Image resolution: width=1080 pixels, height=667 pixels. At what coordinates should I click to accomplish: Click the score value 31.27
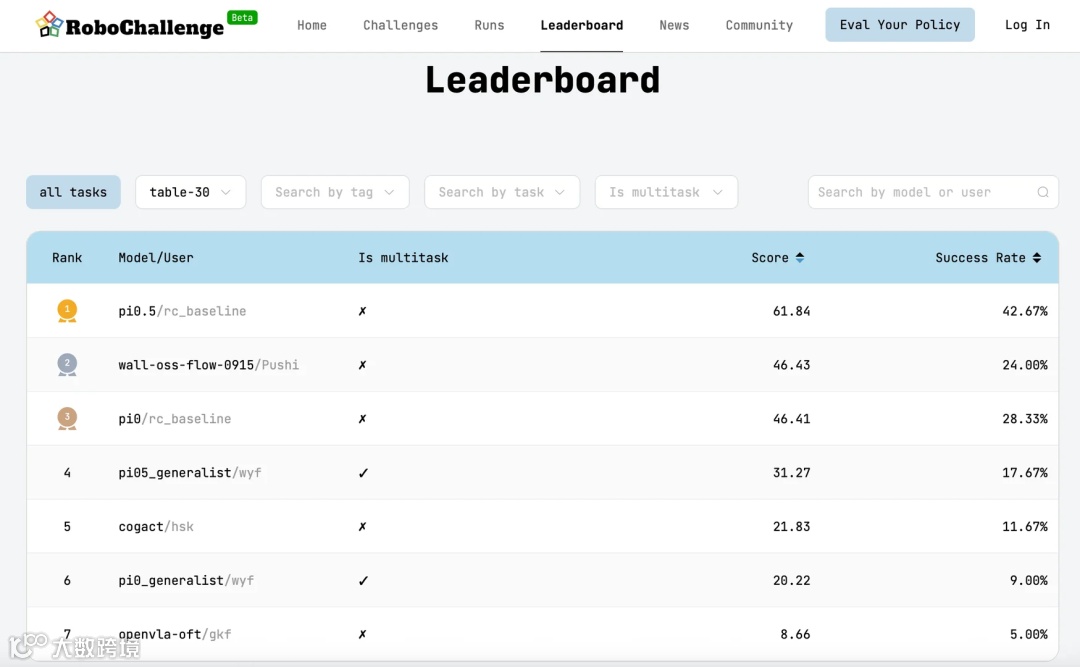pyautogui.click(x=791, y=473)
